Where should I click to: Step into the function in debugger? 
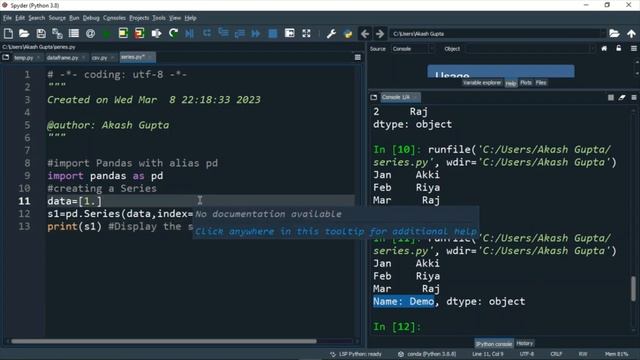[x=223, y=33]
